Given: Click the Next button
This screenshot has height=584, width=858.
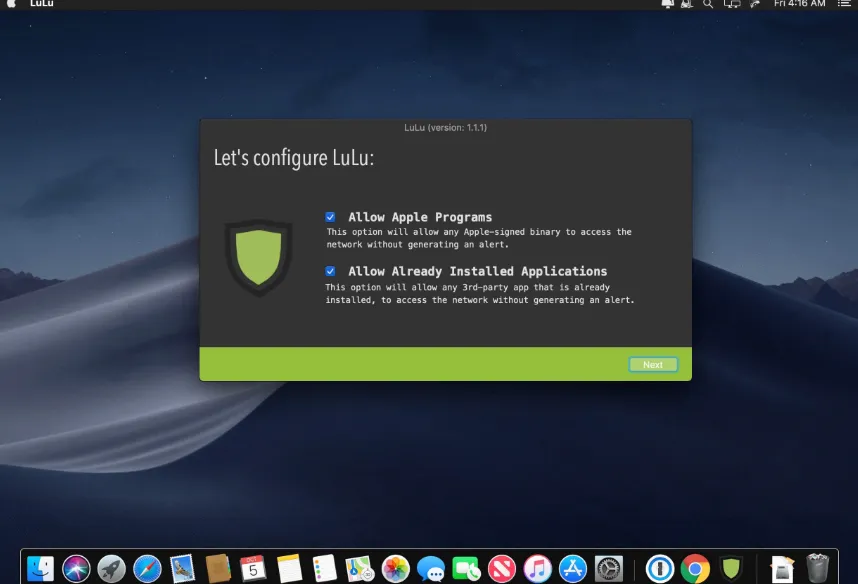Looking at the screenshot, I should pyautogui.click(x=653, y=365).
